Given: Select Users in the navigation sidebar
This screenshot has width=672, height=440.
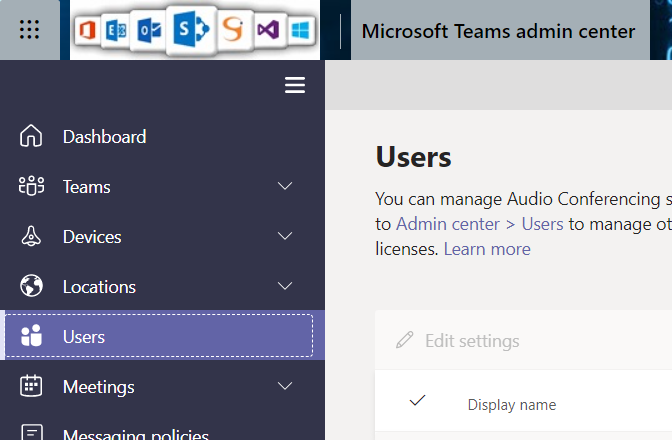Looking at the screenshot, I should pos(84,337).
